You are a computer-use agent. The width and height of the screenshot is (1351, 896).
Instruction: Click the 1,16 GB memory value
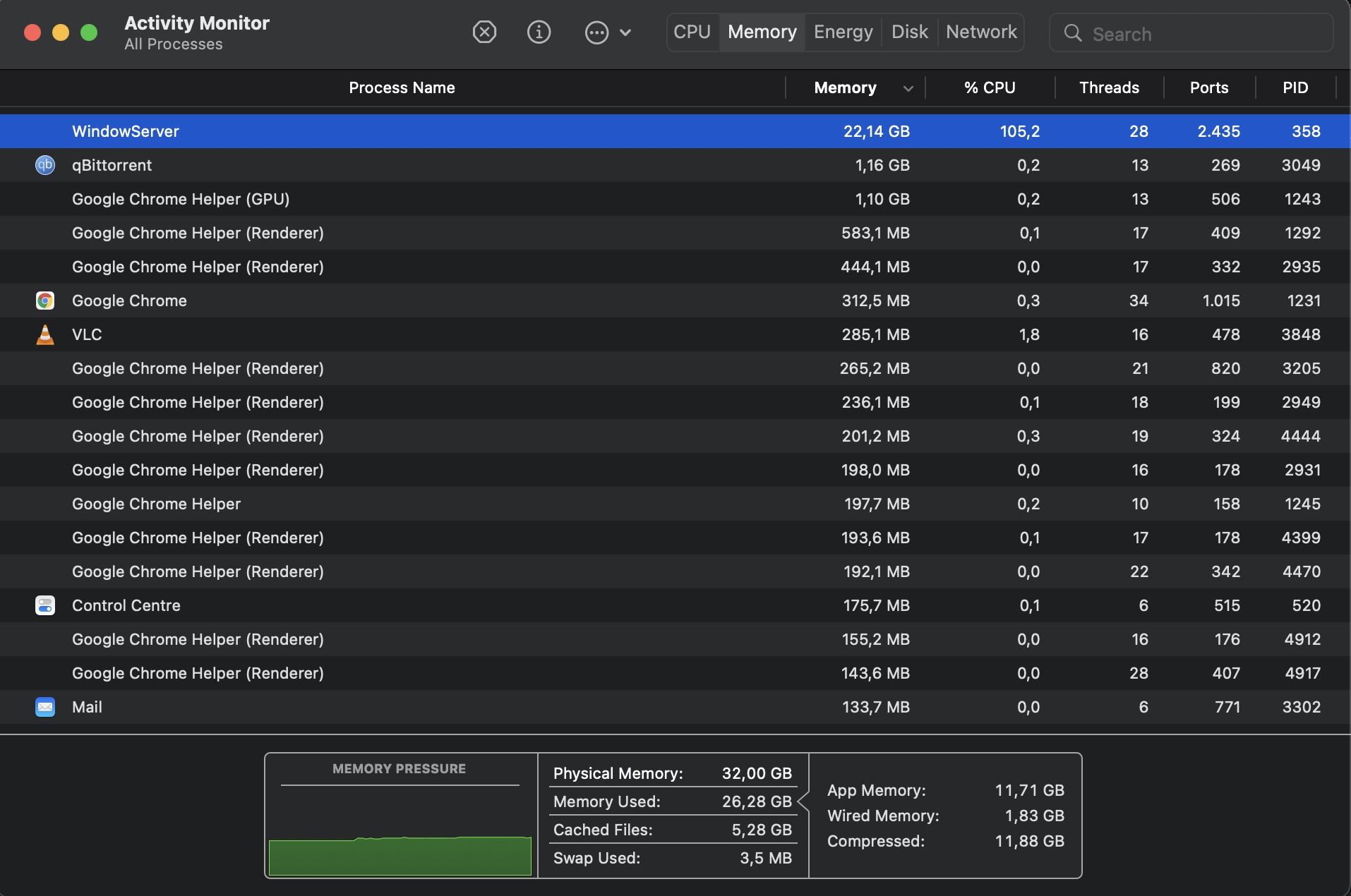click(x=882, y=165)
